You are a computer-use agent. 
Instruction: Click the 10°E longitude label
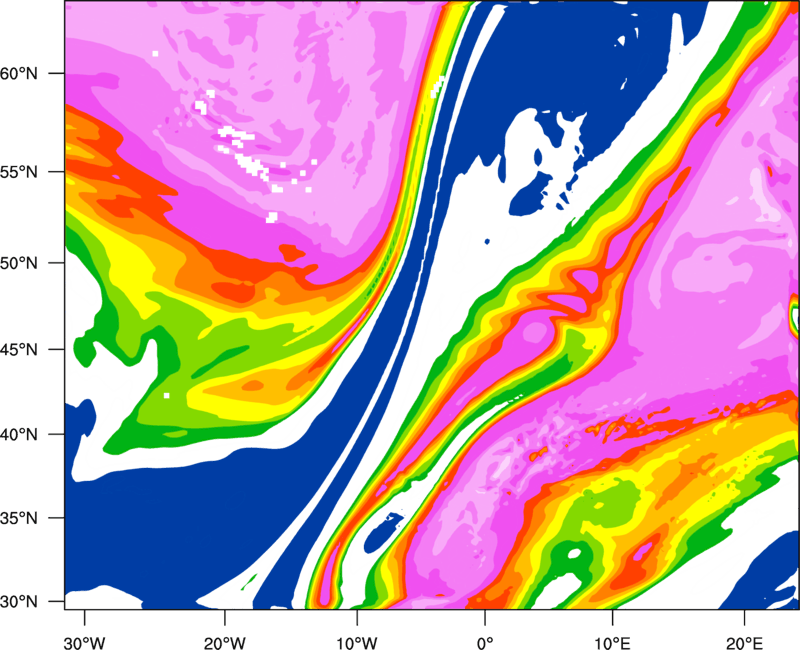(612, 643)
